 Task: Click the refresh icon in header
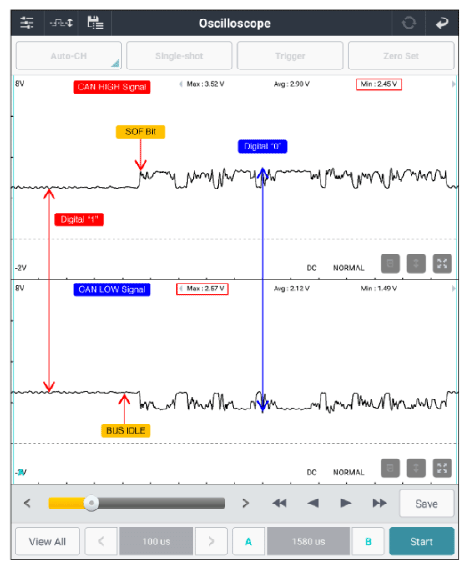click(409, 23)
